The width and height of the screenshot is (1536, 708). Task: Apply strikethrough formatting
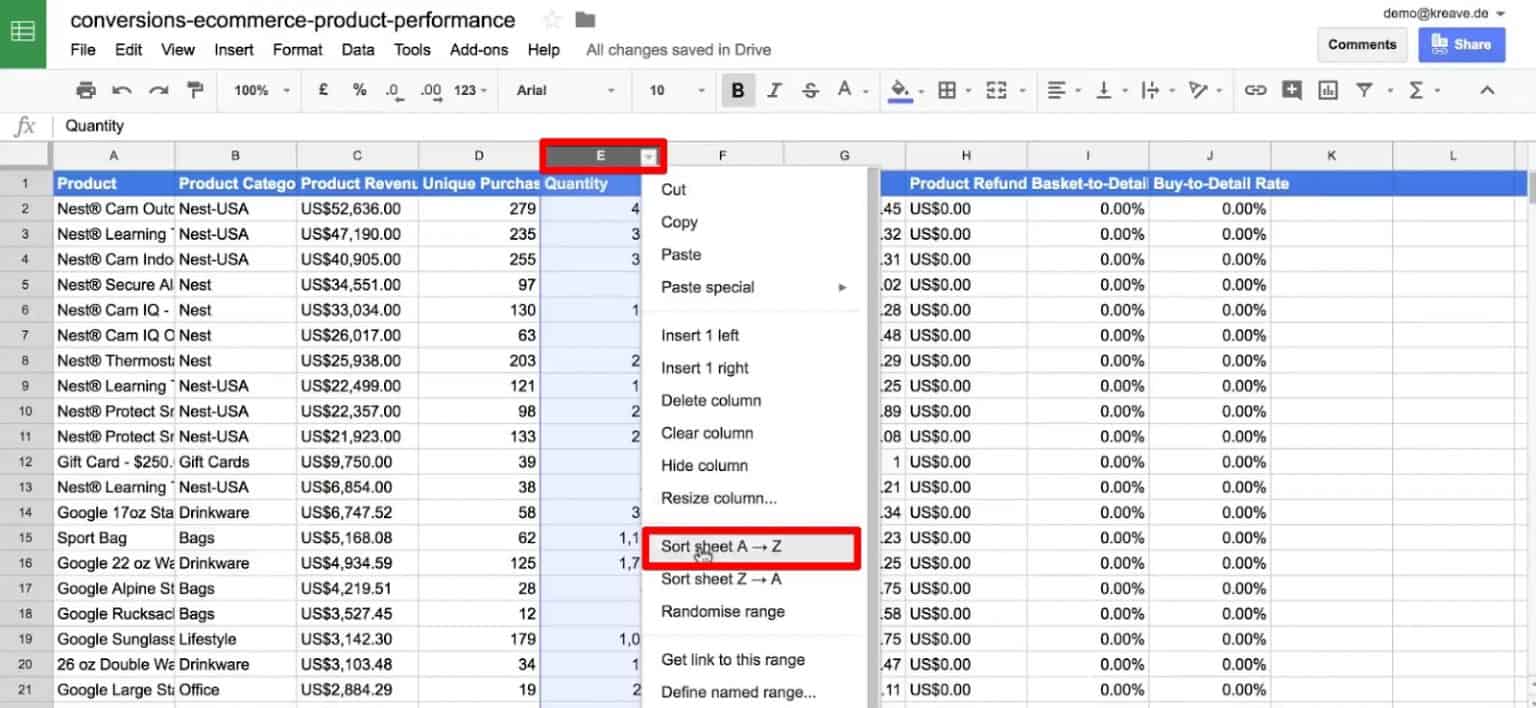(809, 90)
